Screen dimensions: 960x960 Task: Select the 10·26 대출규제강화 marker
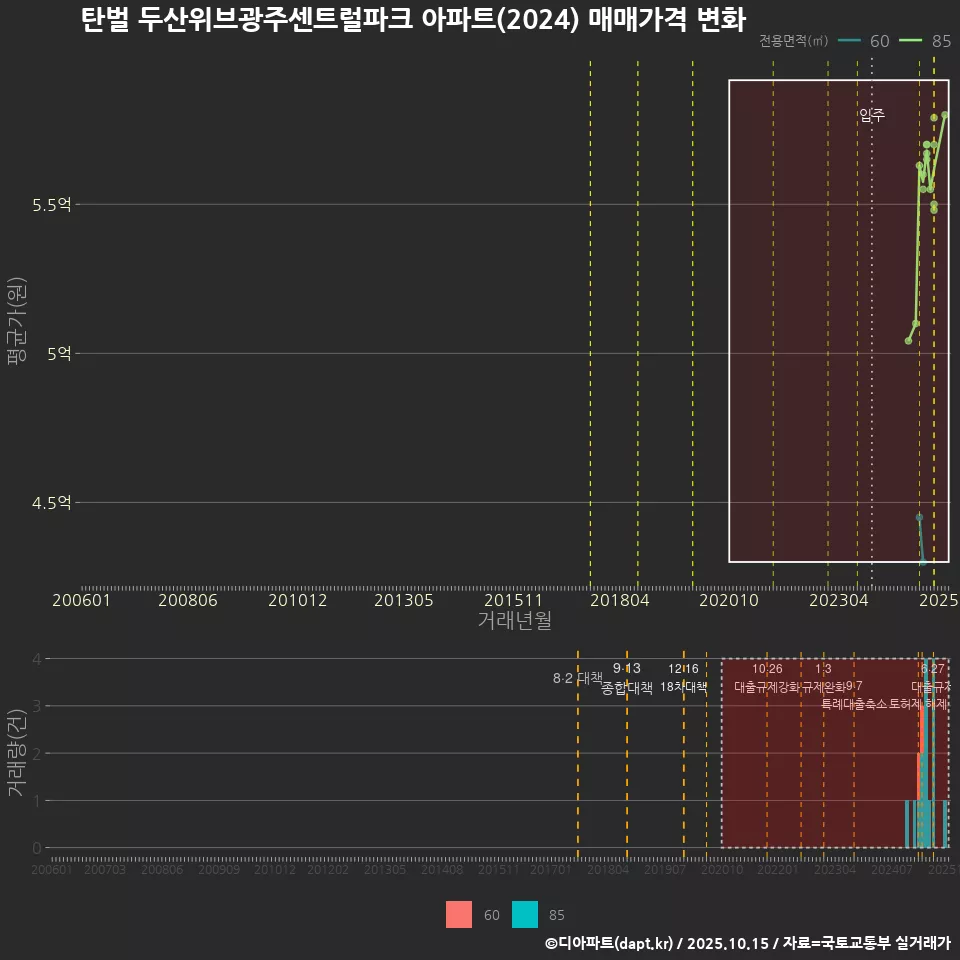coord(765,677)
